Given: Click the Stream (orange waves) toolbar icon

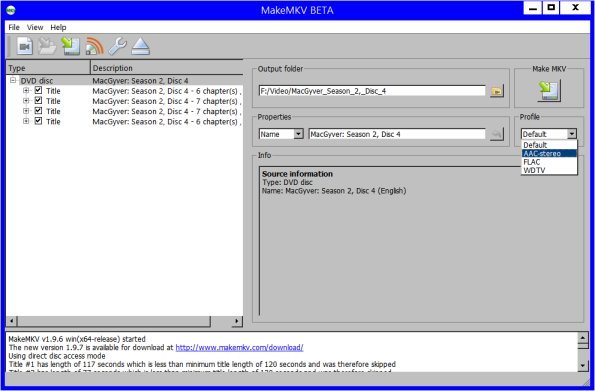Looking at the screenshot, I should point(94,46).
